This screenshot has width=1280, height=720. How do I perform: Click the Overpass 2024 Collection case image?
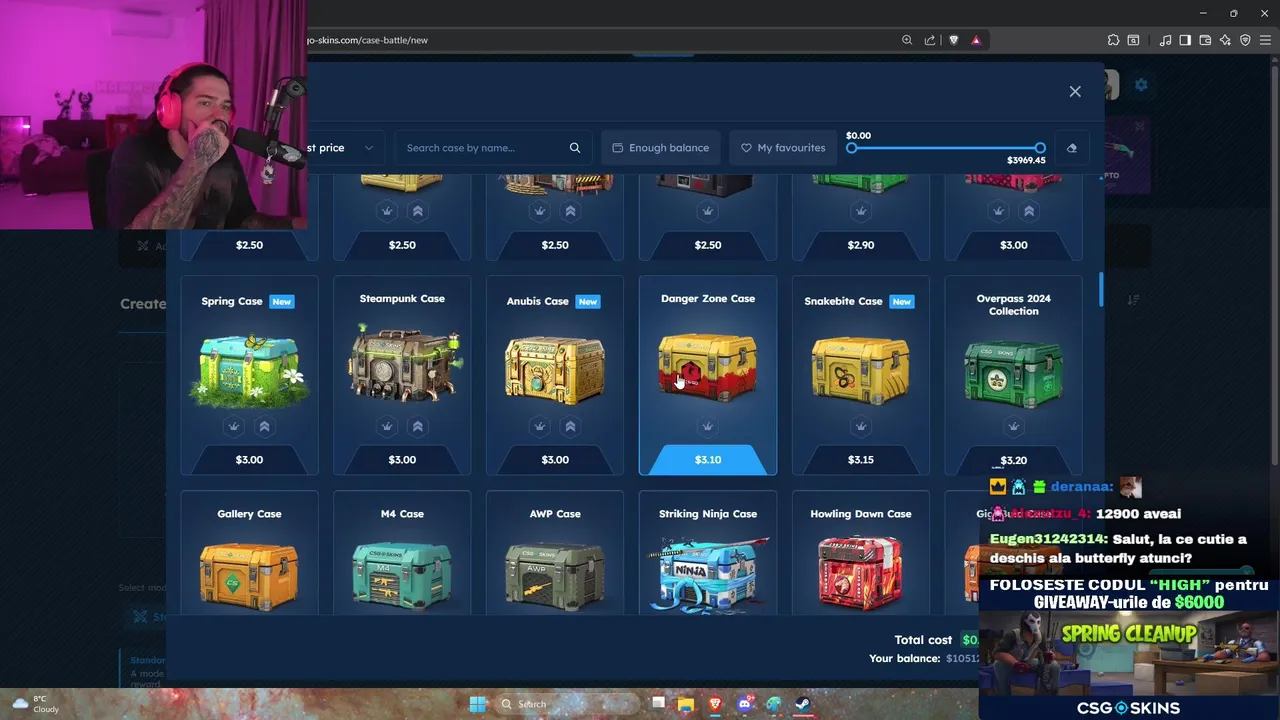click(x=1014, y=374)
